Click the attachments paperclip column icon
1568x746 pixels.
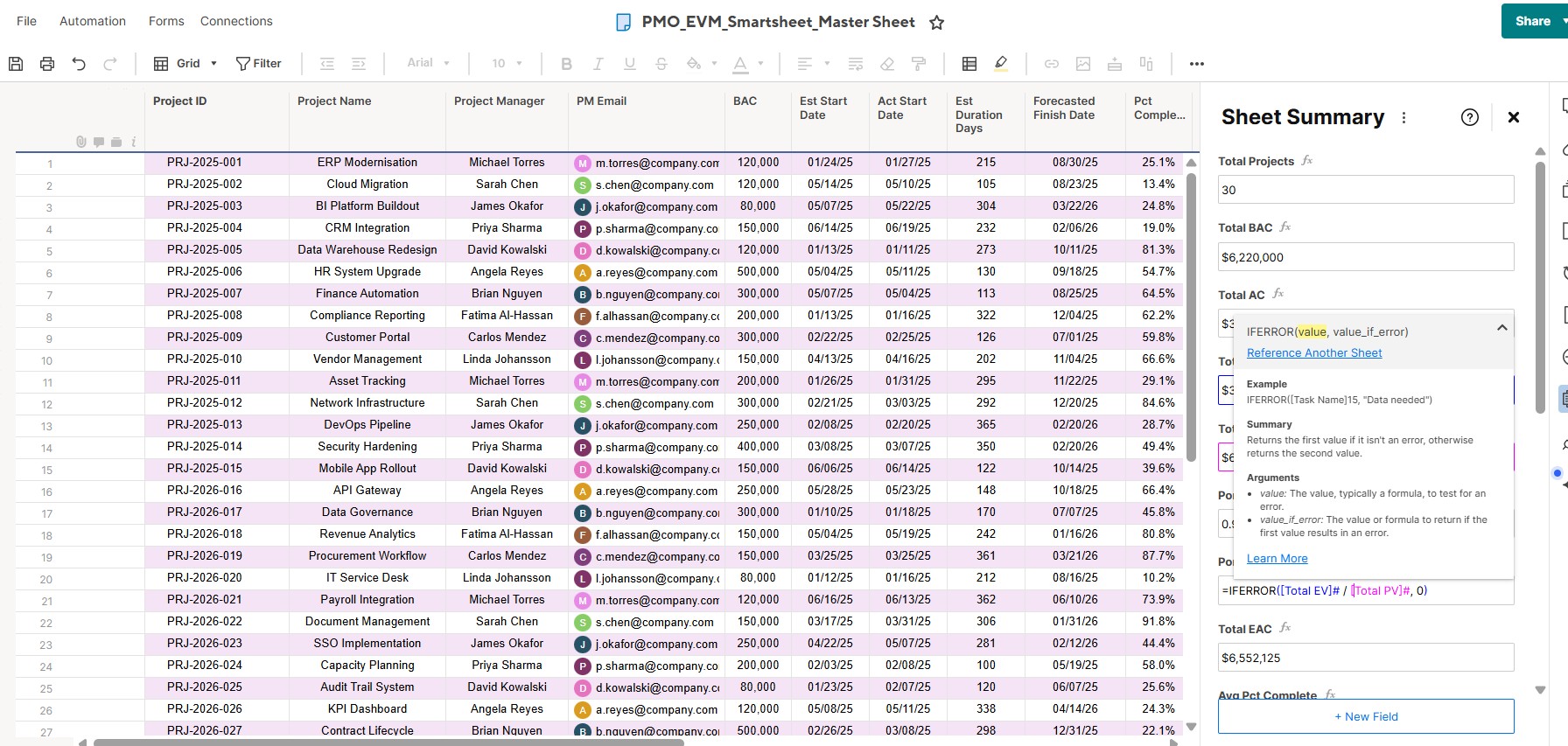[81, 142]
